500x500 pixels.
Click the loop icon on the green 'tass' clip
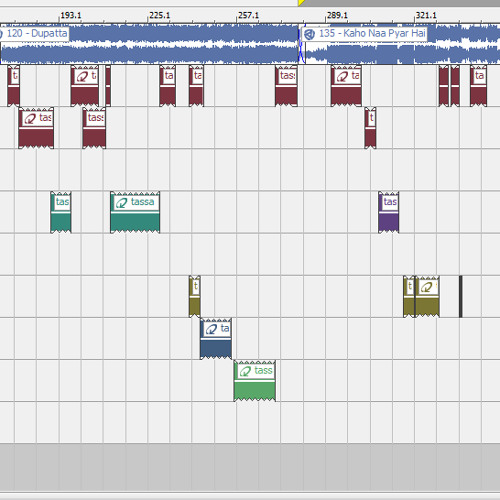[245, 371]
